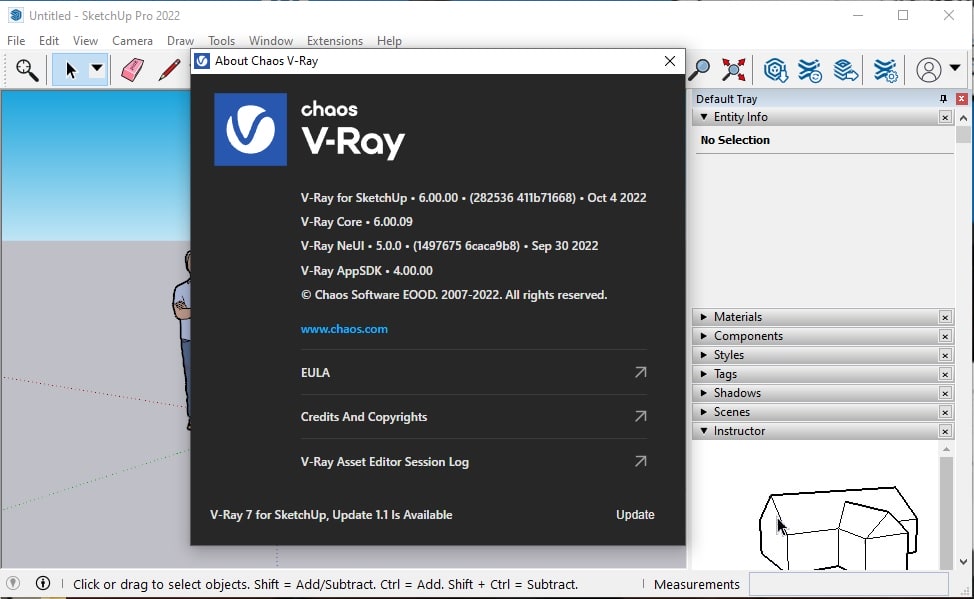Close the About Chaos V-Ray dialog

tap(670, 61)
